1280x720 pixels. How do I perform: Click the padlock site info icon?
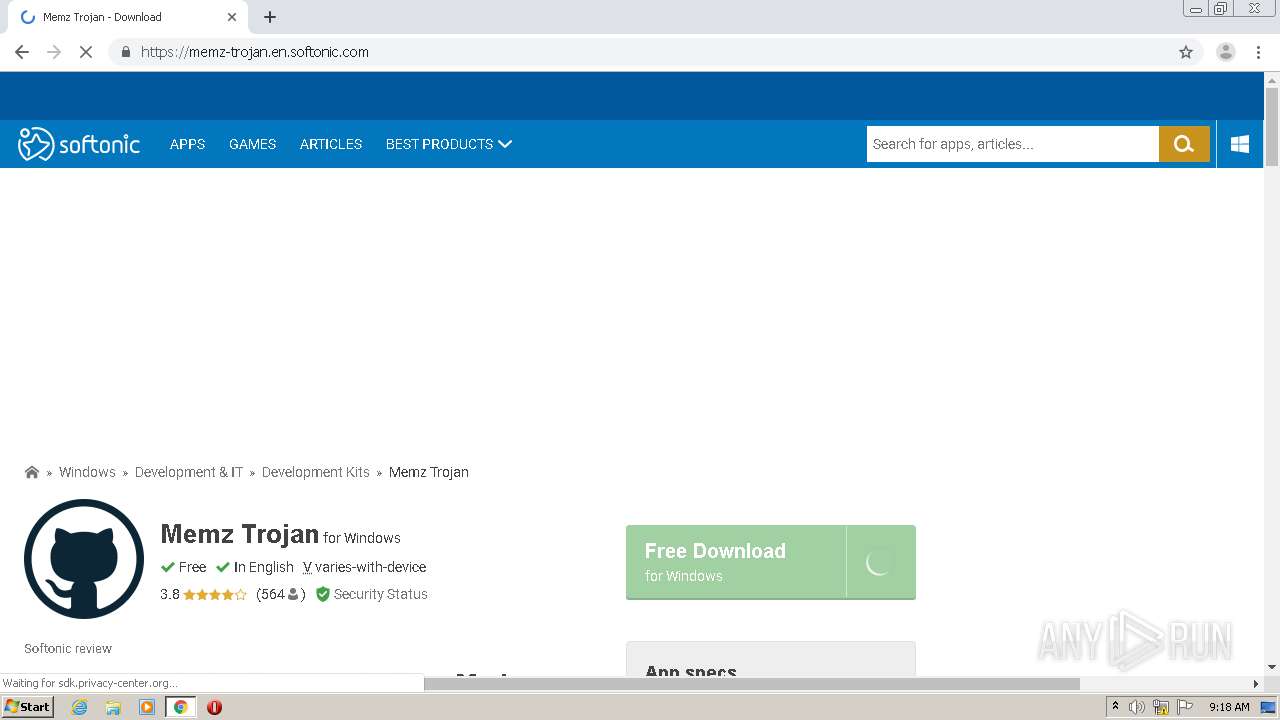(125, 52)
